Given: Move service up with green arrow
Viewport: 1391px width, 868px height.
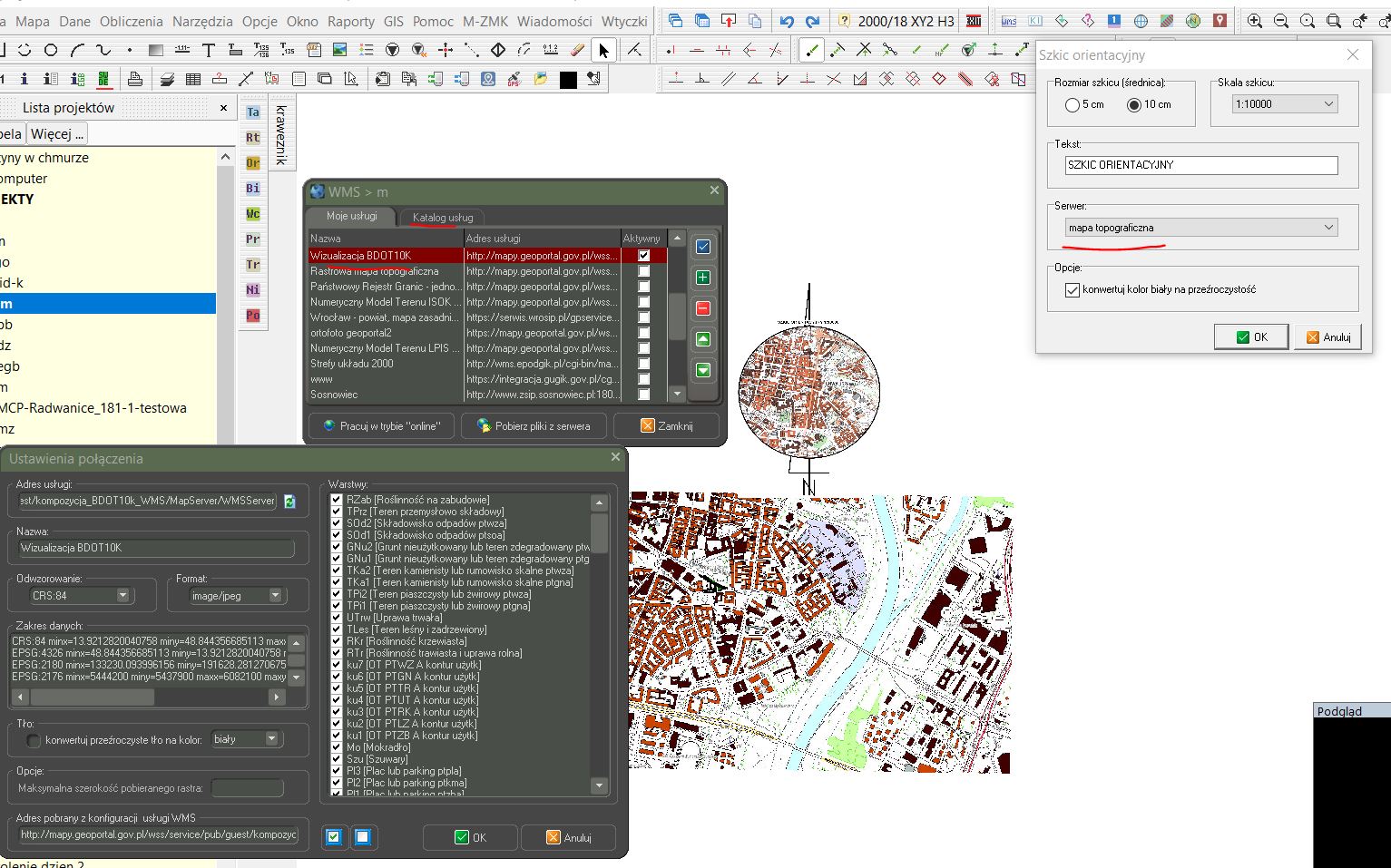Looking at the screenshot, I should pos(702,339).
